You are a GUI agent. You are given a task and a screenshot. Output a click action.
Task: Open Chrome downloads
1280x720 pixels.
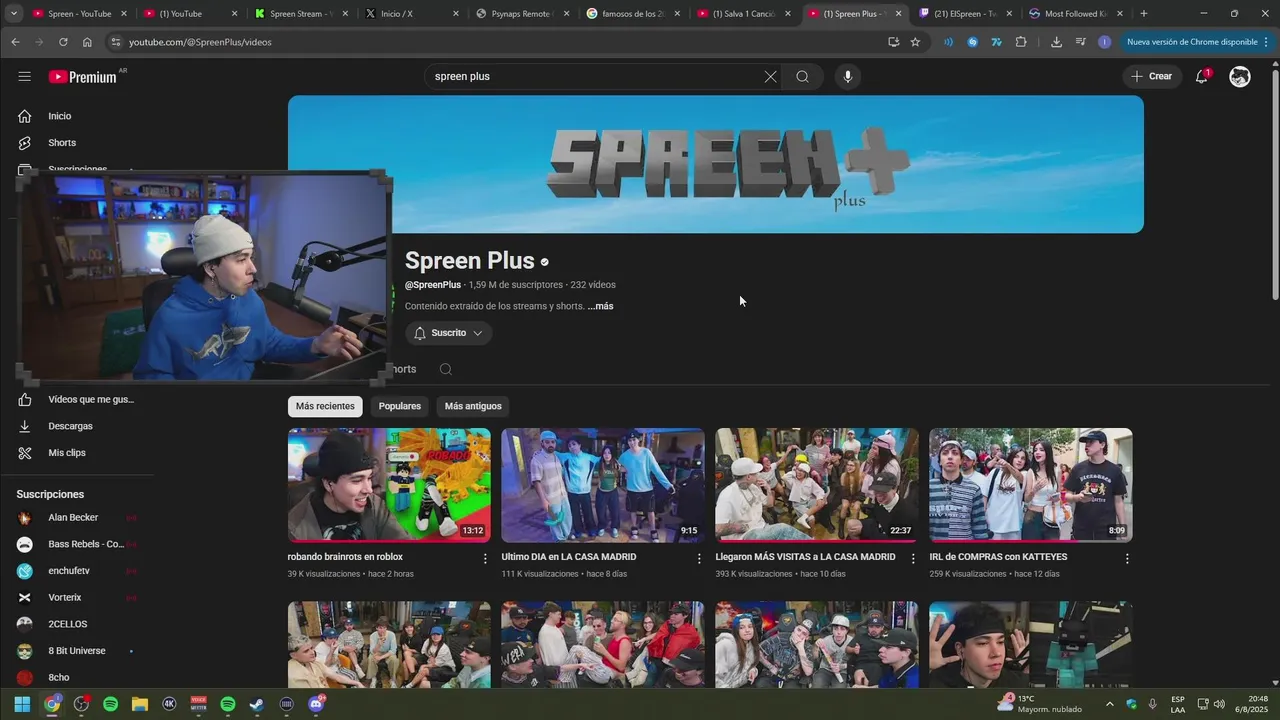1057,42
